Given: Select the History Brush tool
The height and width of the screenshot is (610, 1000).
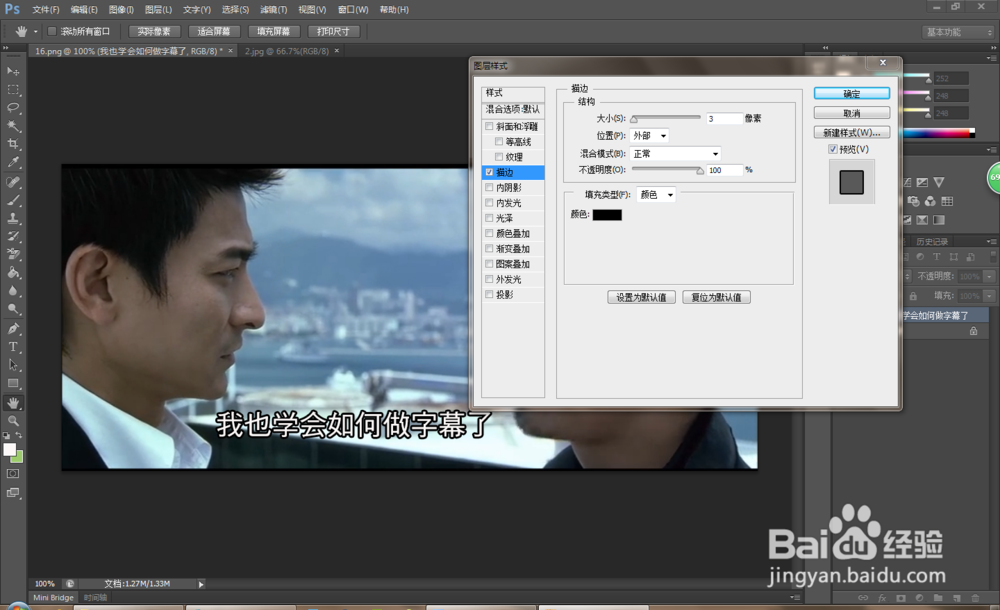Looking at the screenshot, I should (x=13, y=236).
